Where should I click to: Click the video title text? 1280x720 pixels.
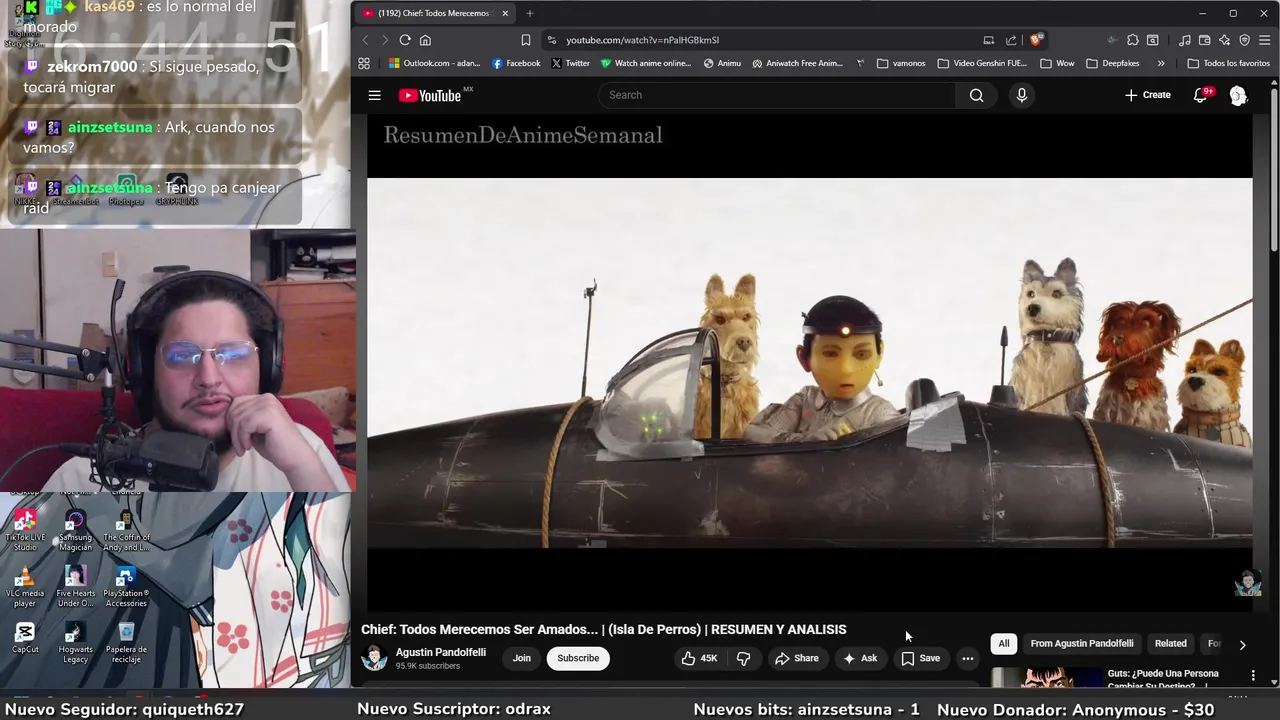pos(604,629)
